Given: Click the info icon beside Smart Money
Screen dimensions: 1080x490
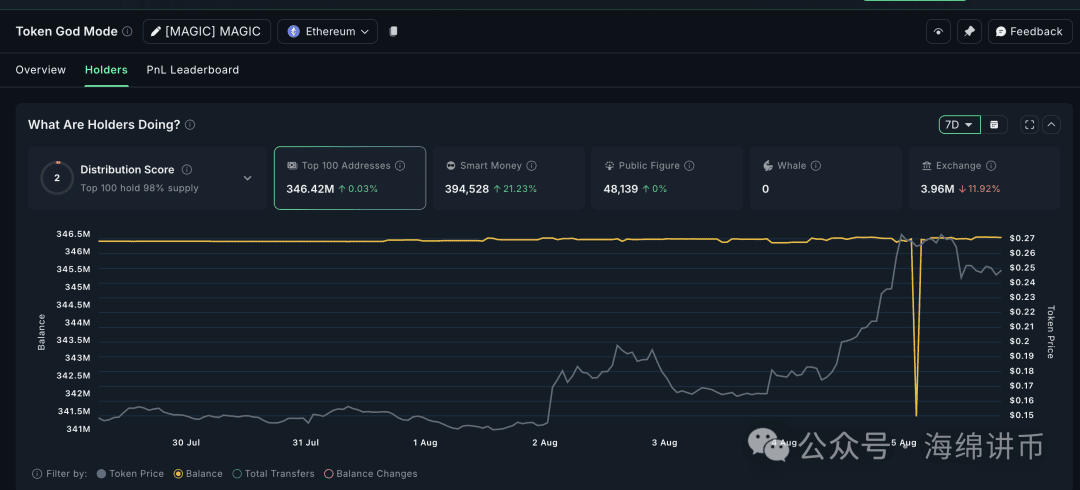Looking at the screenshot, I should tap(531, 166).
